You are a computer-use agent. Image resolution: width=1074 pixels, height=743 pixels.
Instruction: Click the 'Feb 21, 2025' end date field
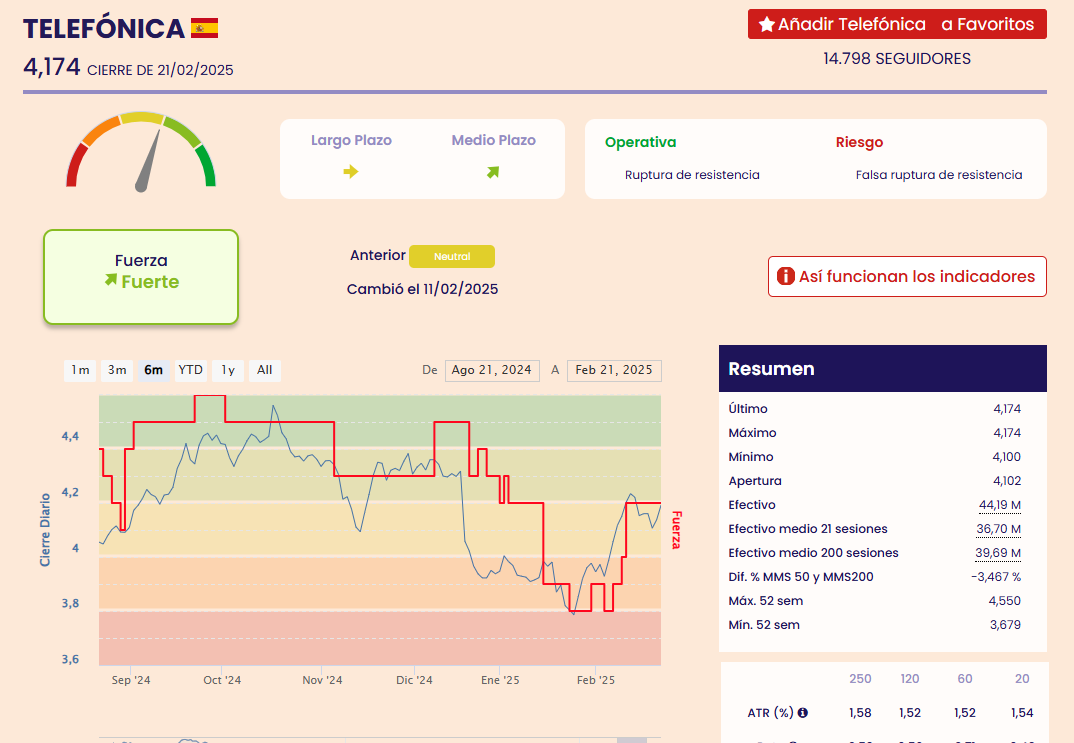point(614,370)
